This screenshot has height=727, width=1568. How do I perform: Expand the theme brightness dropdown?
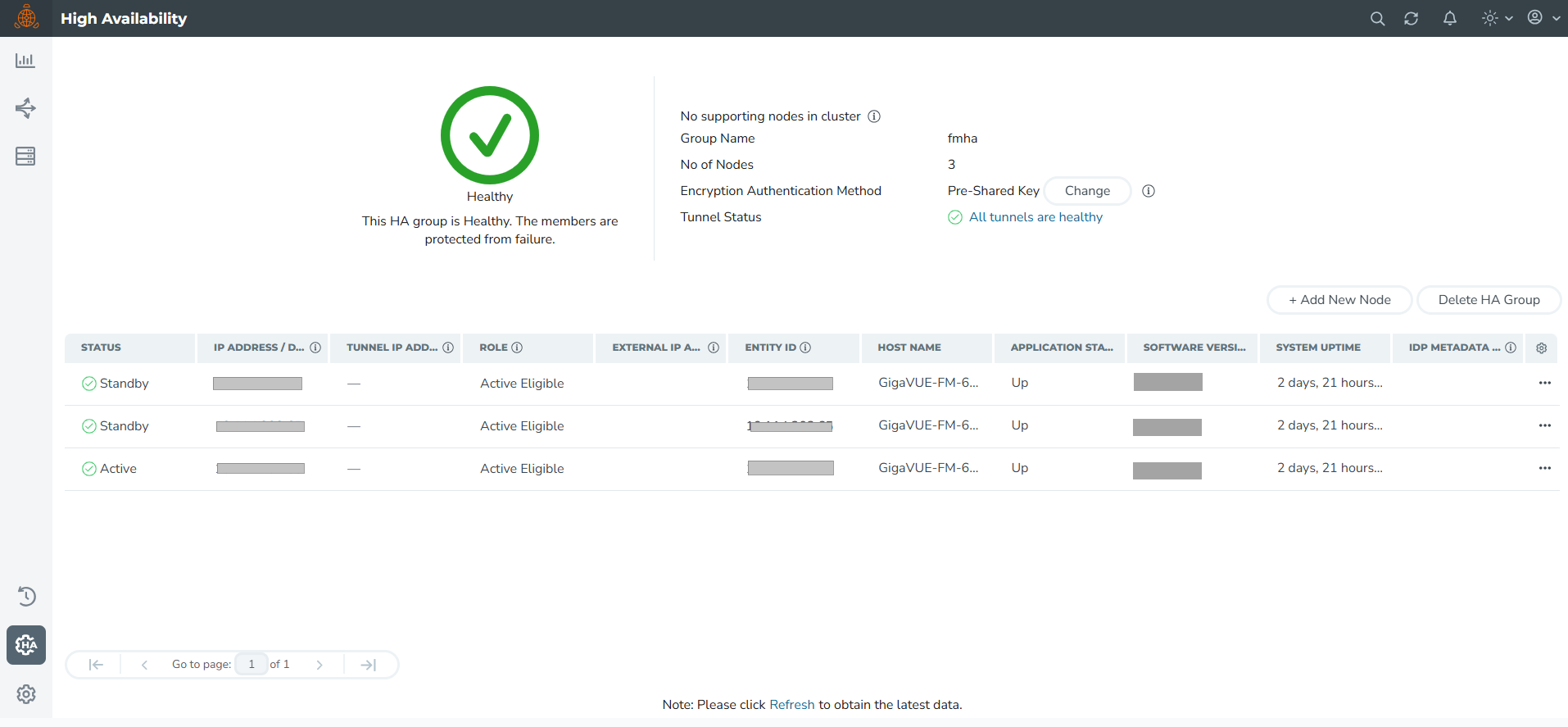1497,18
